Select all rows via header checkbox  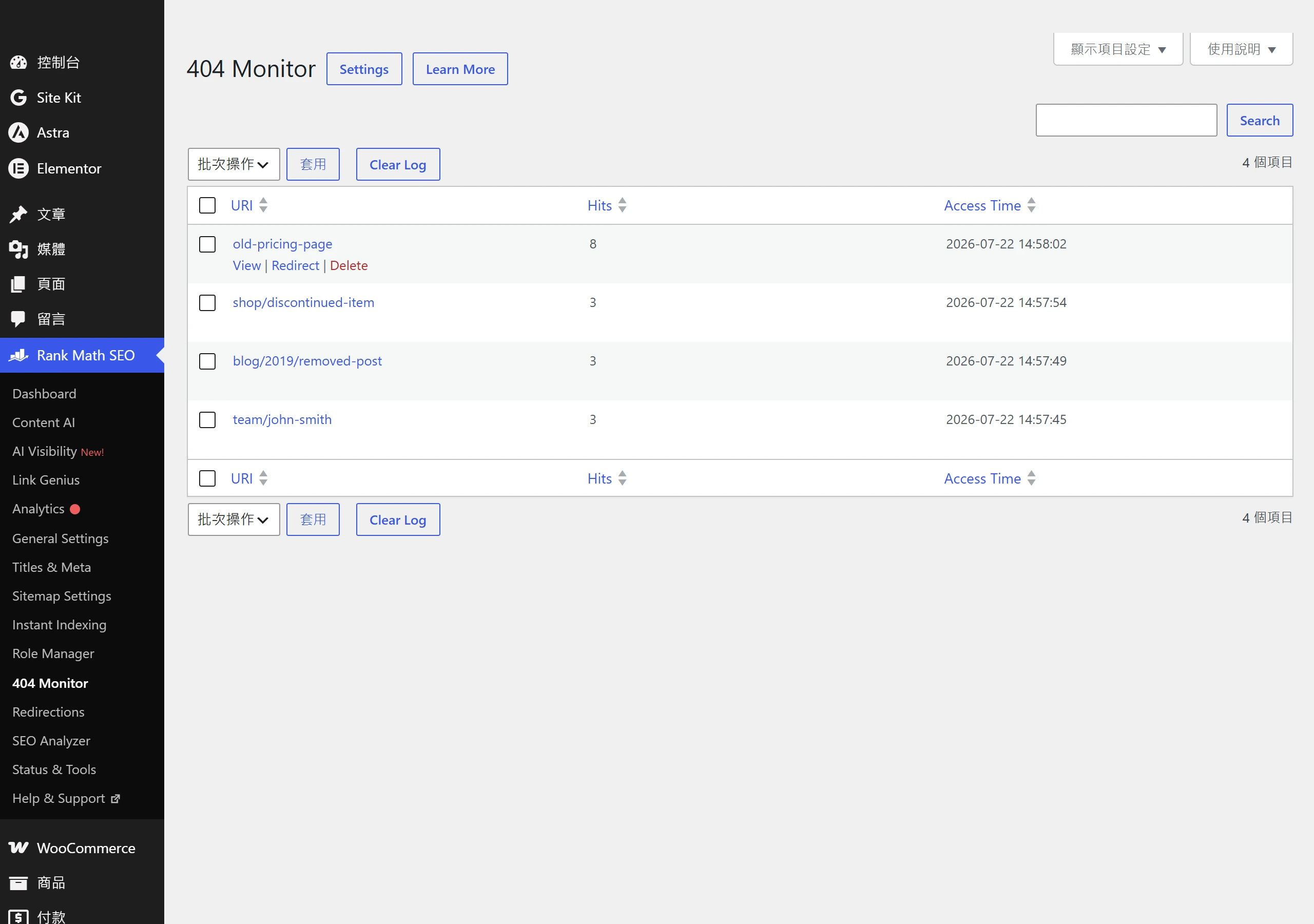point(207,205)
